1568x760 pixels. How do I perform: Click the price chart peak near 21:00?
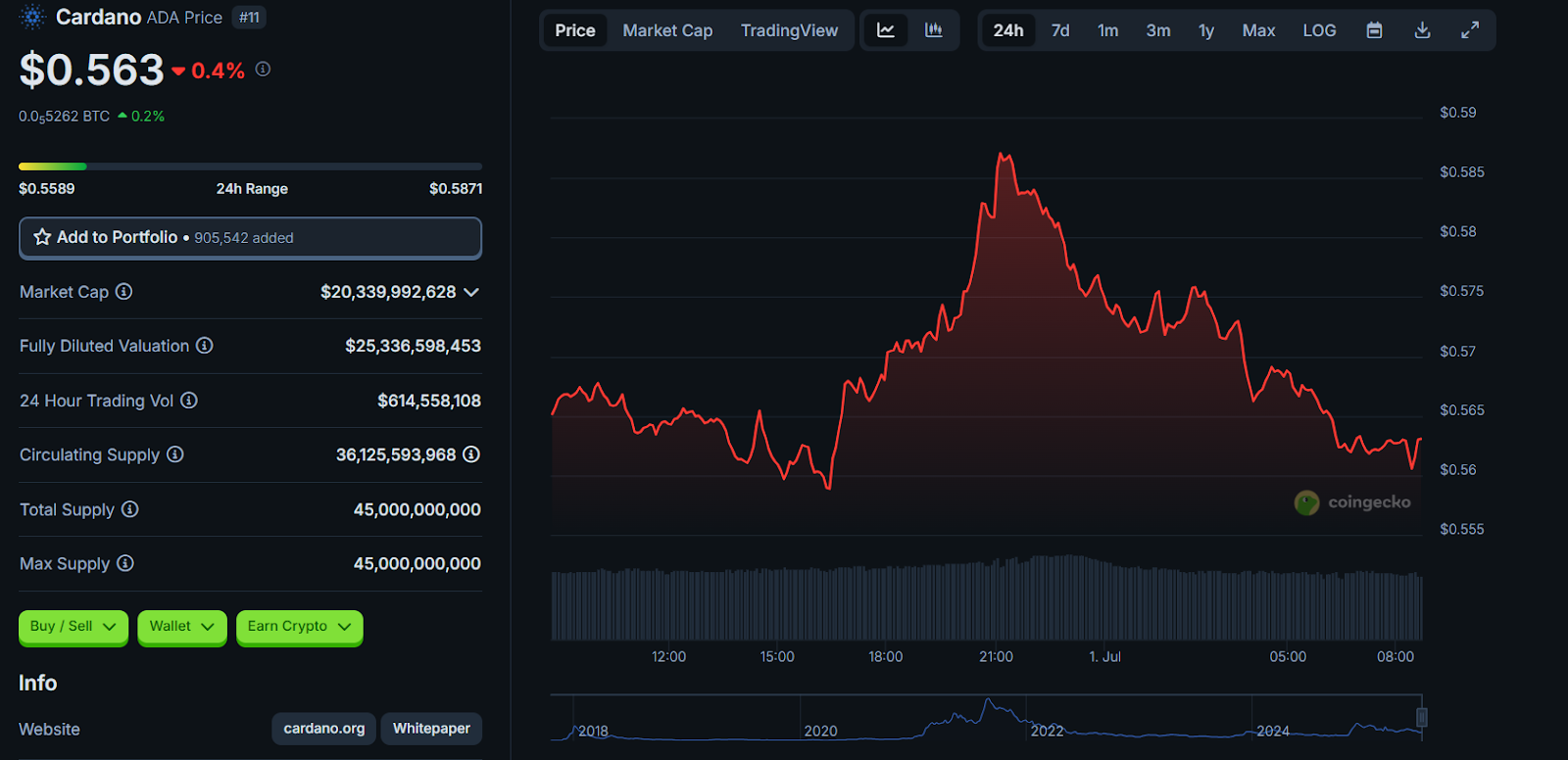tap(1002, 155)
